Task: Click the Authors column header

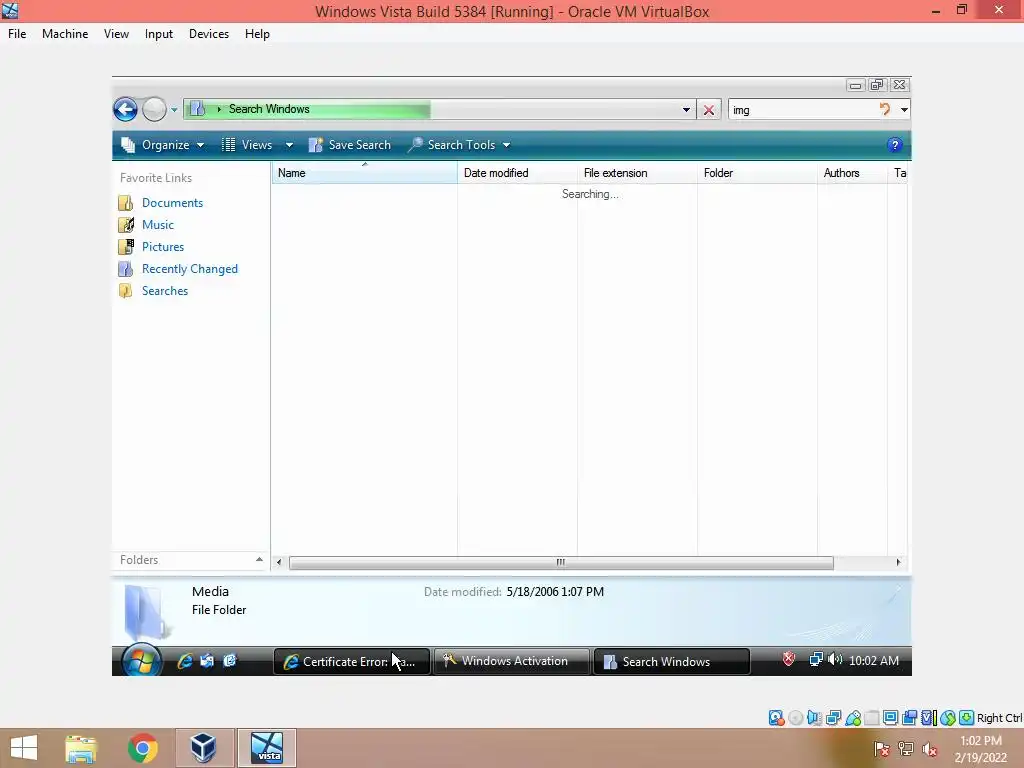Action: (852, 173)
